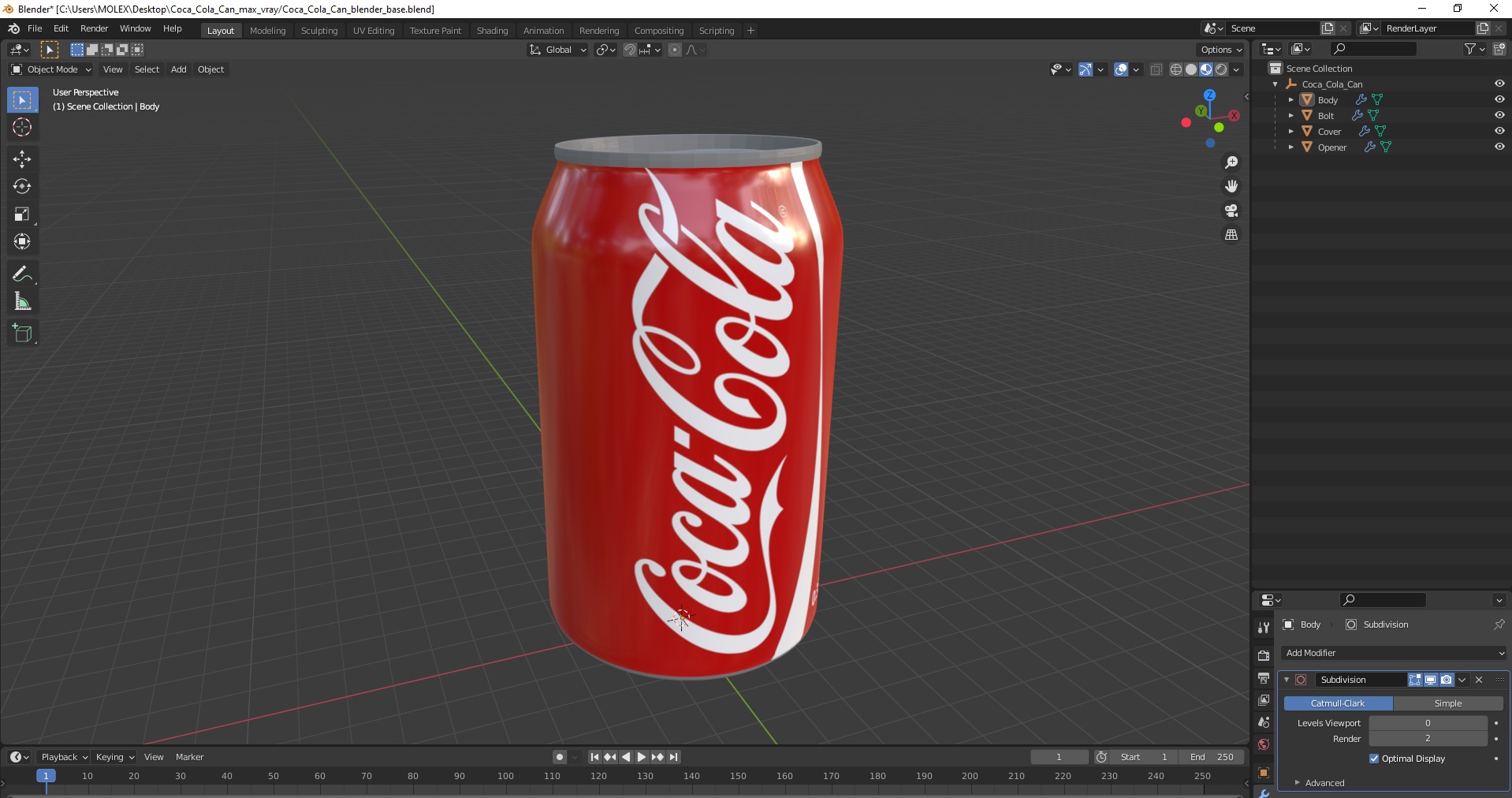Uncheck Optimal Display checkbox
Viewport: 1512px width, 798px height.
[1374, 759]
